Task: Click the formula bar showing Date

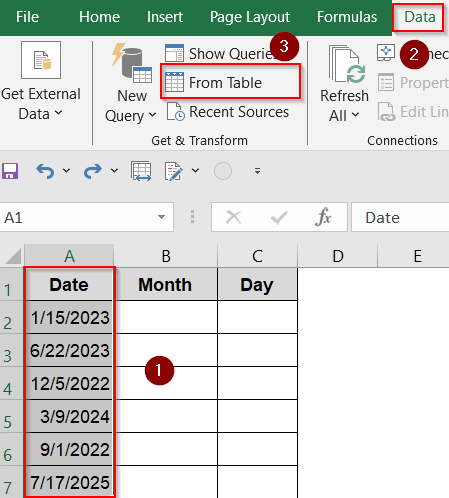Action: 400,217
